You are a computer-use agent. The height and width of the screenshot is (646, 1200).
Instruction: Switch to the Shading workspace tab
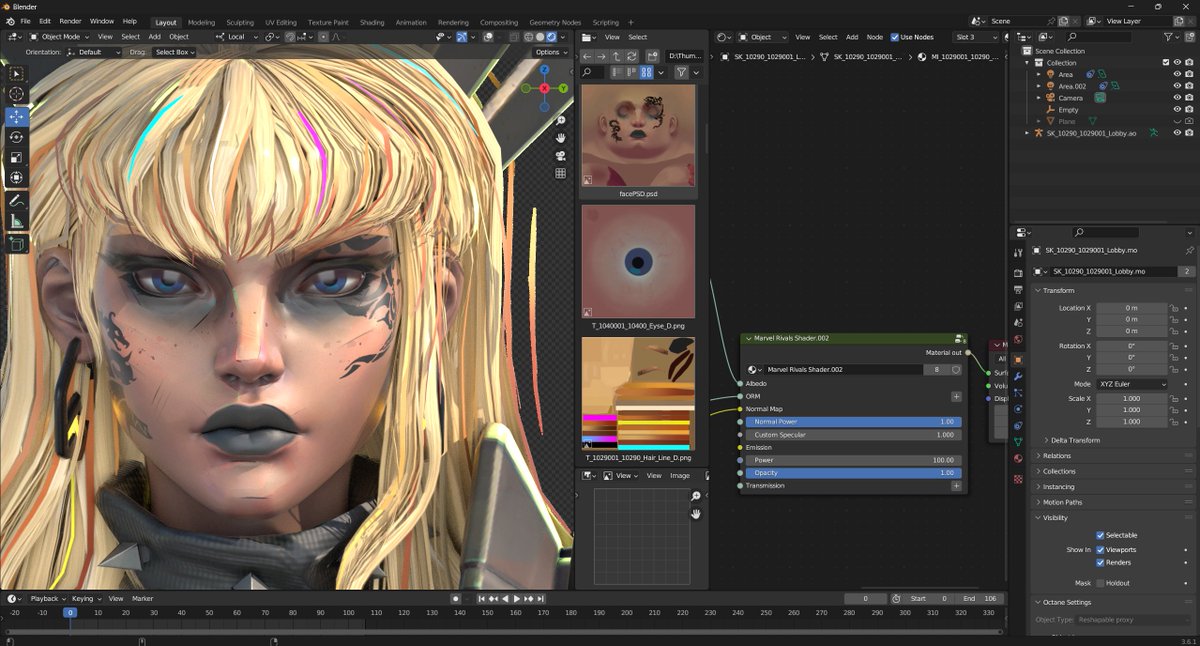click(372, 22)
